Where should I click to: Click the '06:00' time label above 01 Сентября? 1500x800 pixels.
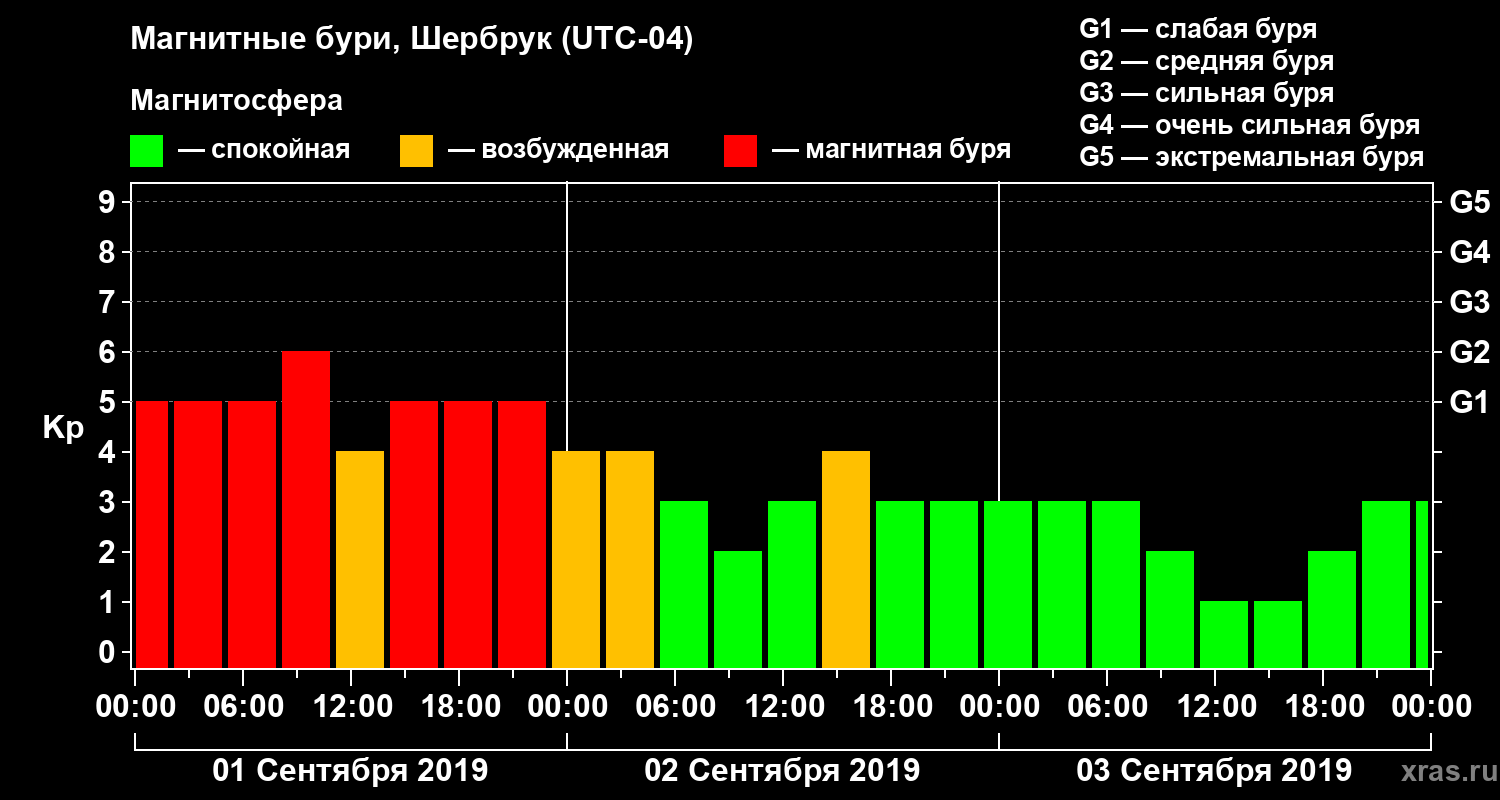[x=243, y=706]
